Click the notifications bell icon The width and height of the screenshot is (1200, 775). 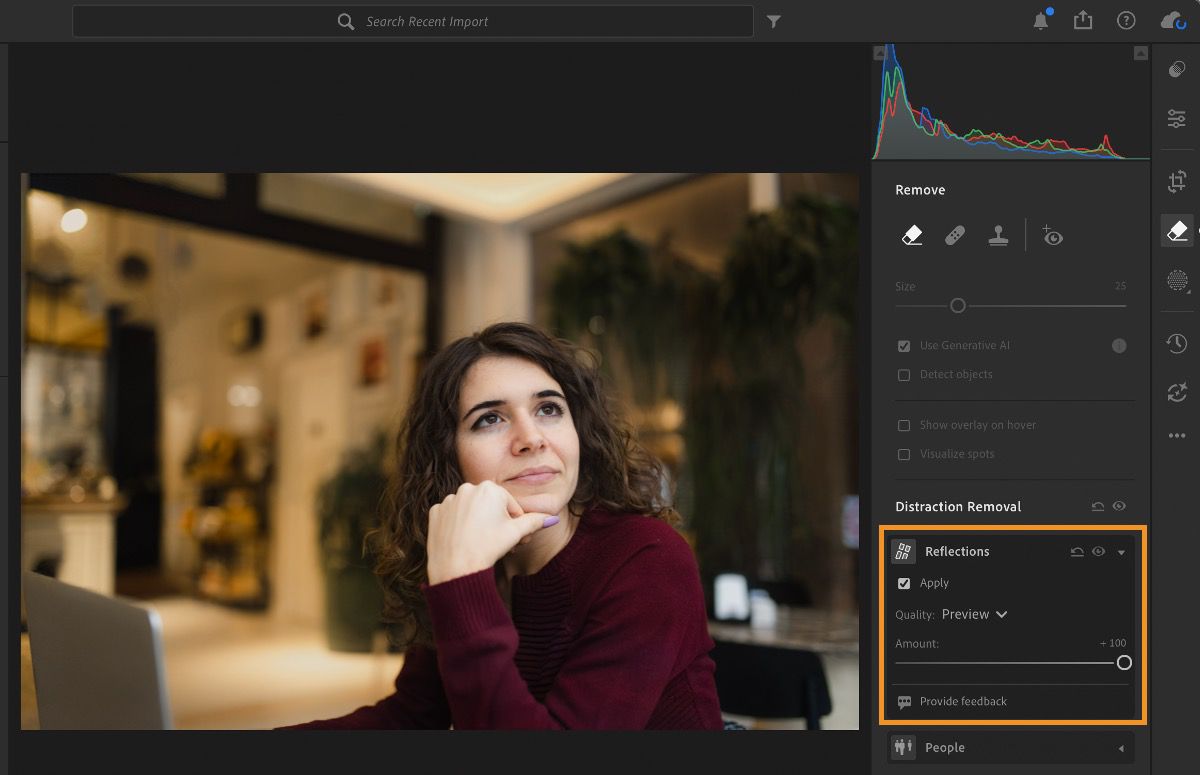pos(1041,21)
